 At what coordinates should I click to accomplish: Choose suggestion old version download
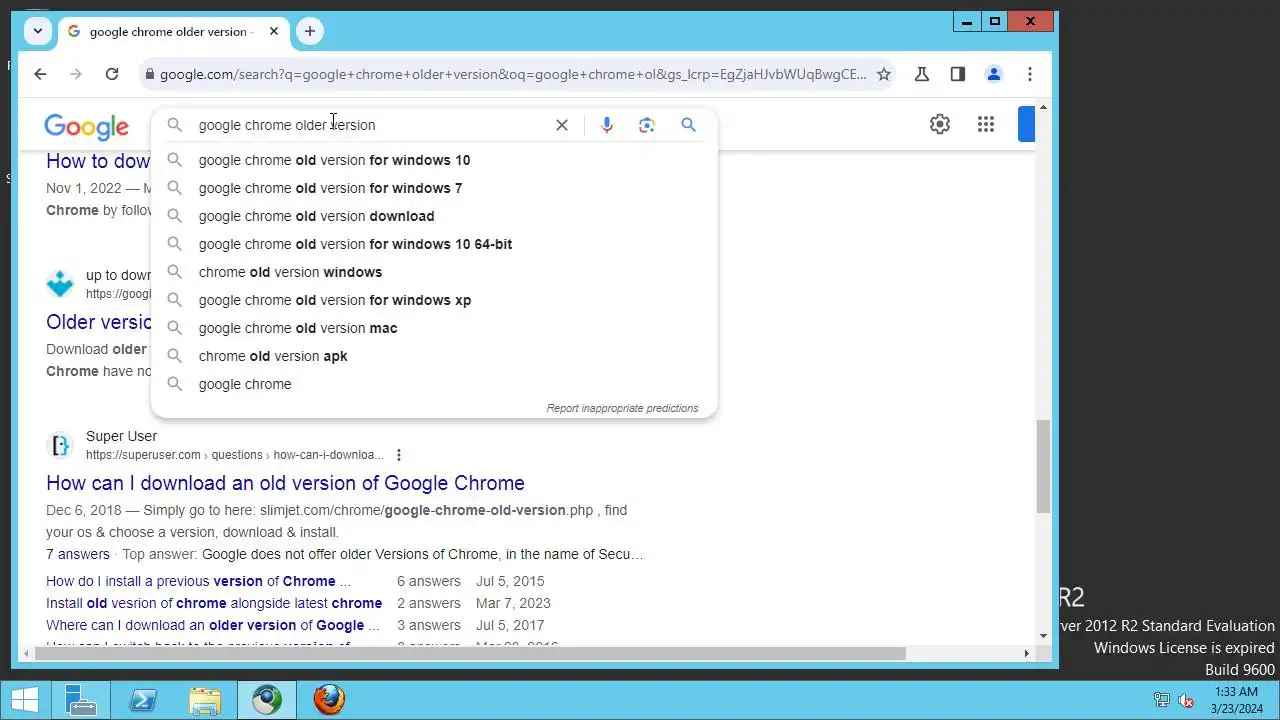click(434, 216)
